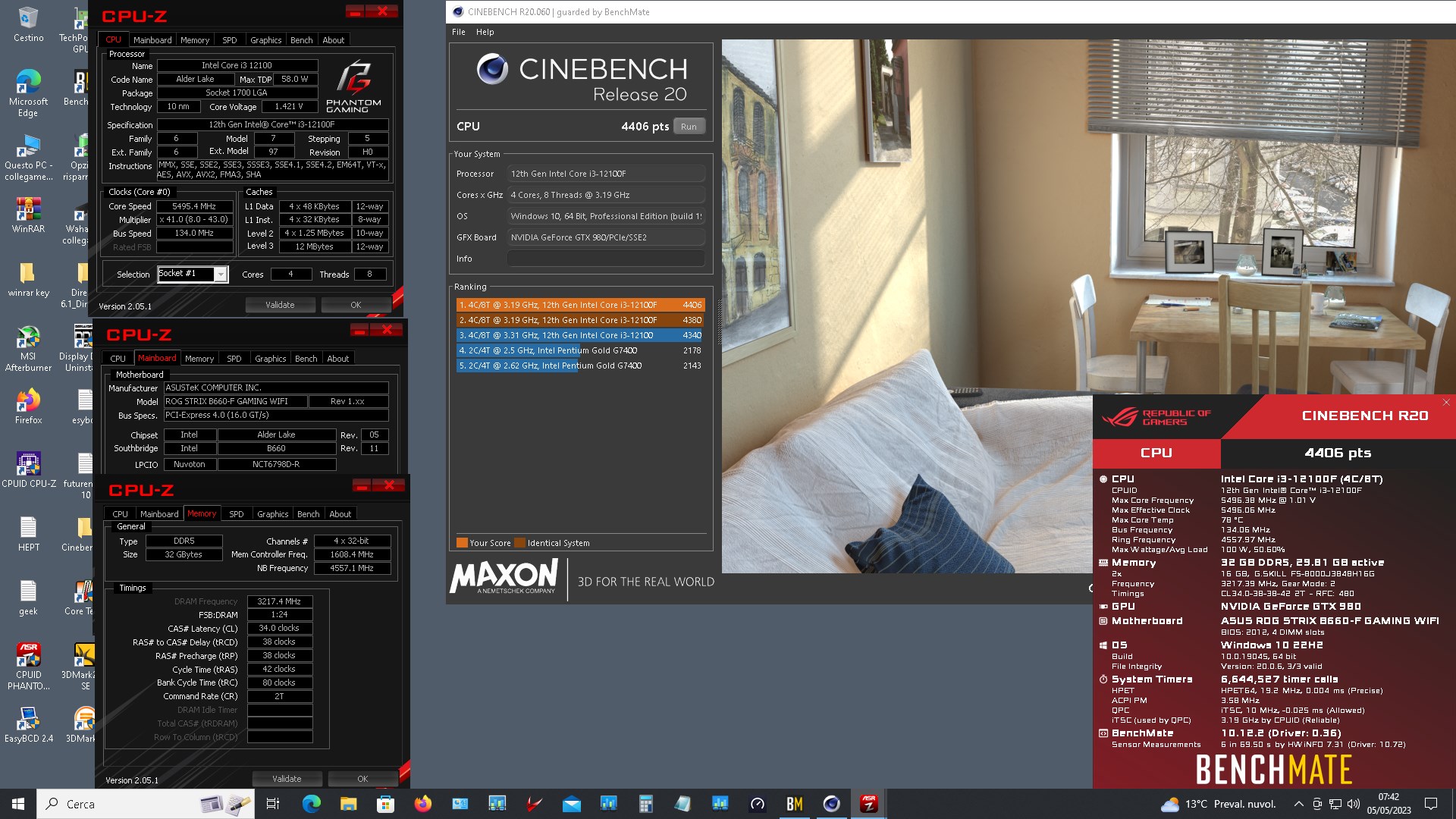Image resolution: width=1456 pixels, height=819 pixels.
Task: Open the CPUID CPU-Z desktop icon
Action: pos(28,469)
